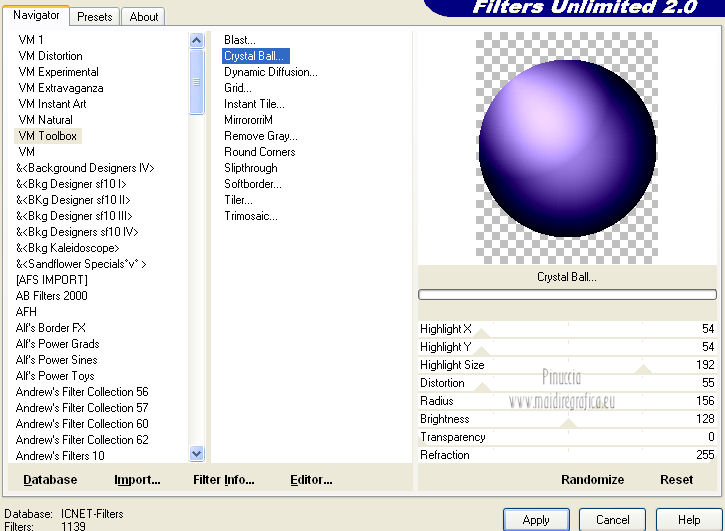
Task: Click the Highlight Y slider
Action: click(x=567, y=347)
